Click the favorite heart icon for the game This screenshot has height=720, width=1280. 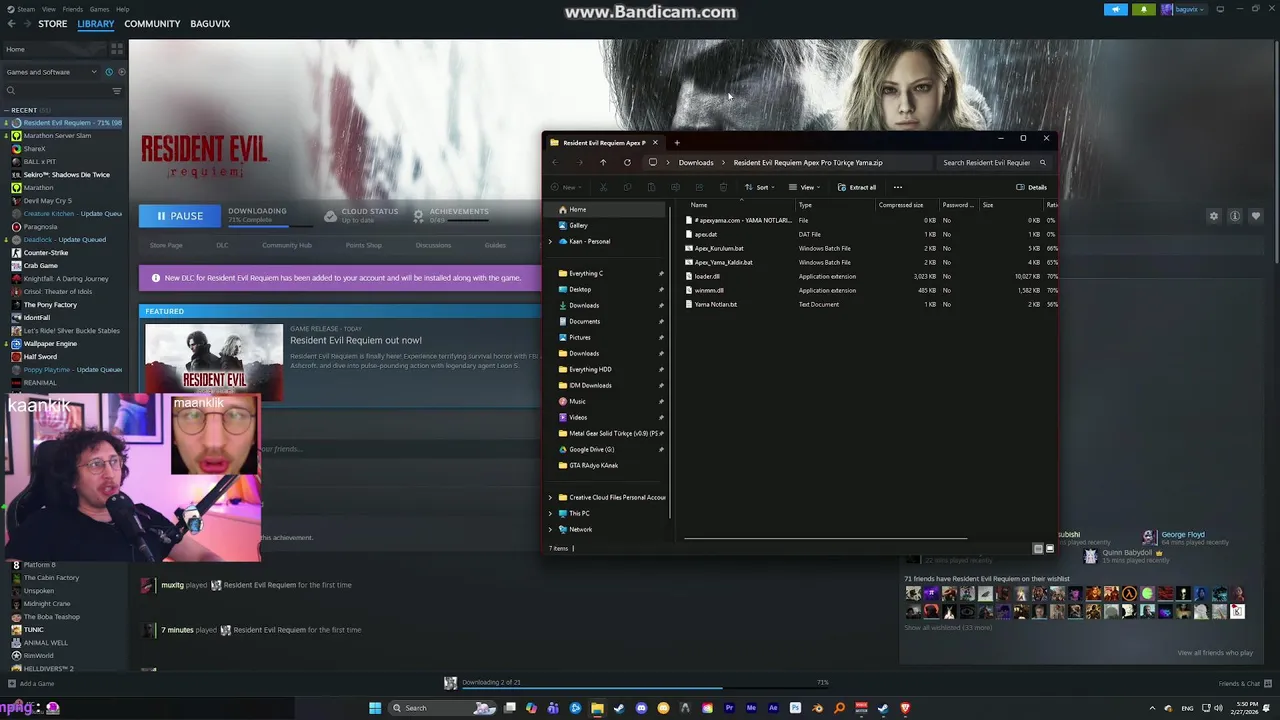tap(1256, 216)
